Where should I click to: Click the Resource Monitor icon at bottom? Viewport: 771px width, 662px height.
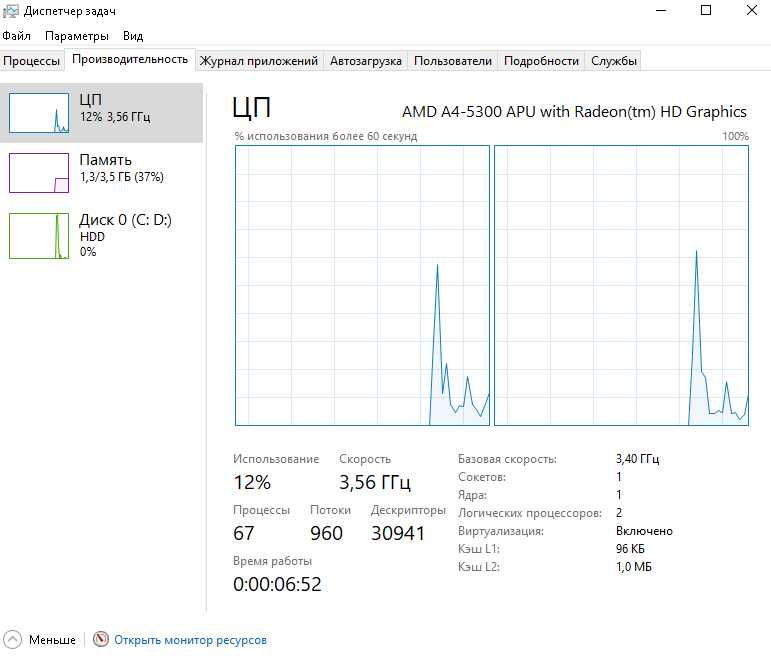pyautogui.click(x=101, y=639)
